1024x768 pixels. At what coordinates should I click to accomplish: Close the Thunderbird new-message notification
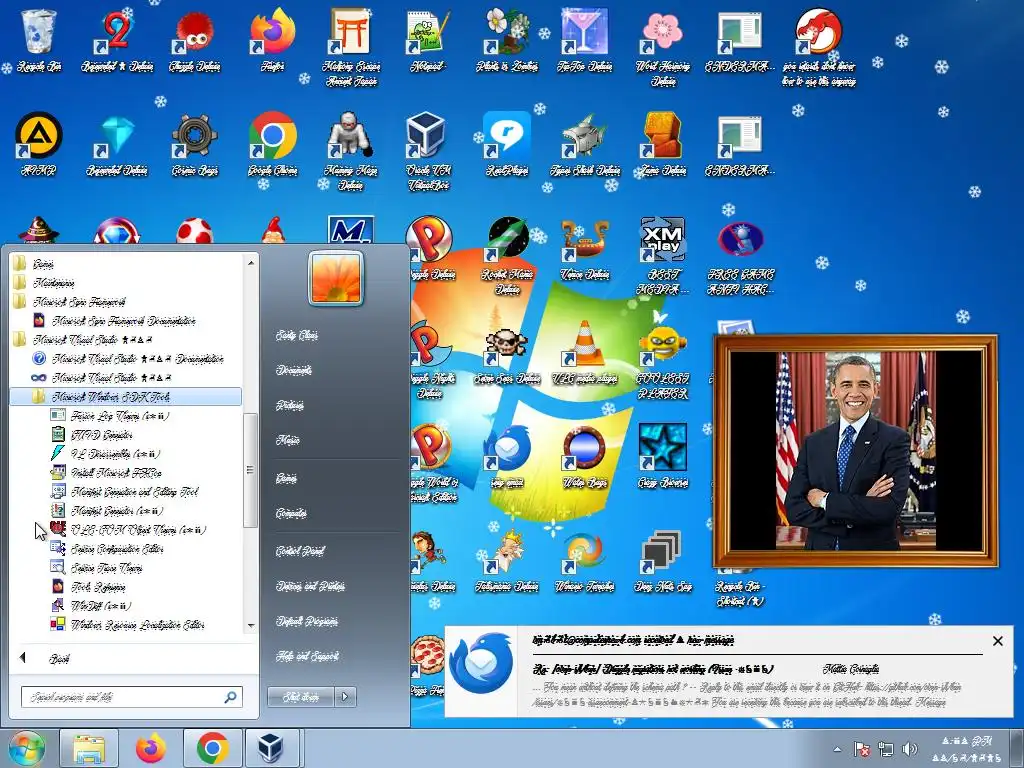pyautogui.click(x=997, y=641)
